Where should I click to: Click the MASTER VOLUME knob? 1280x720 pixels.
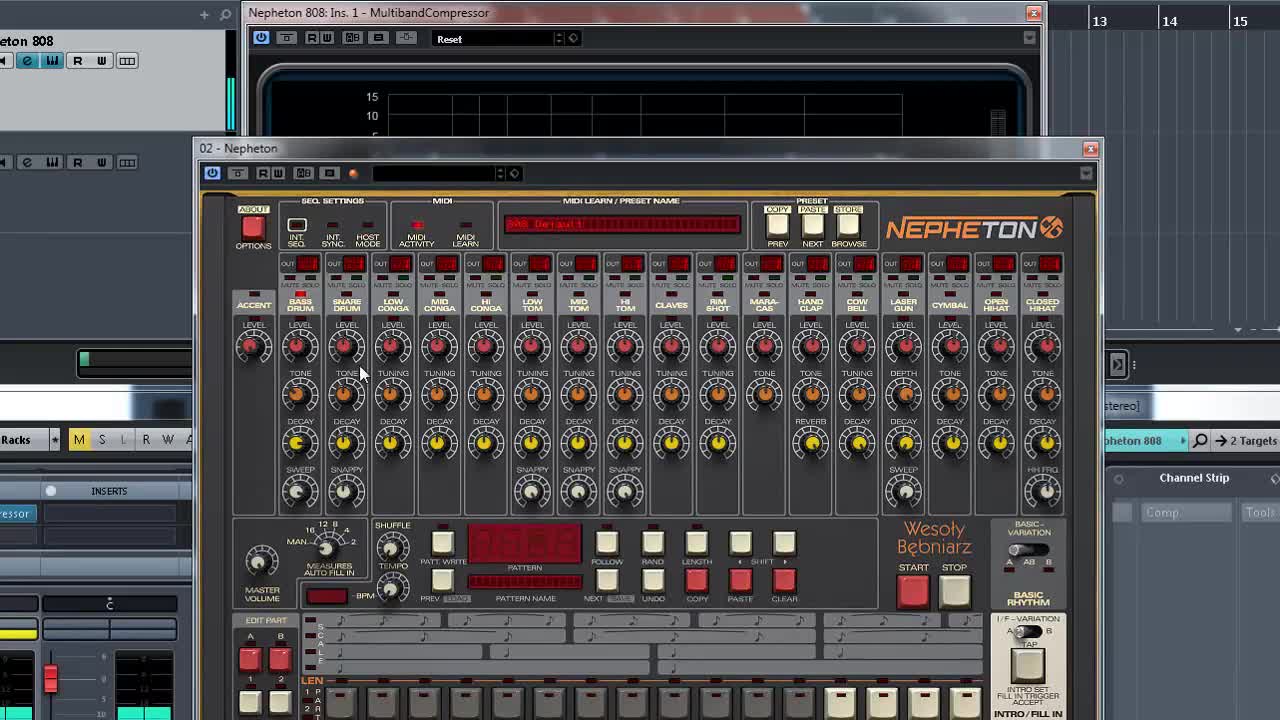260,562
